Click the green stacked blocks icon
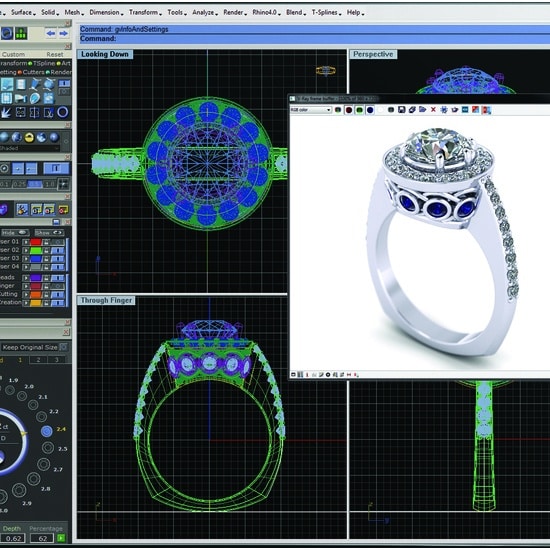550x550 pixels. pyautogui.click(x=21, y=33)
